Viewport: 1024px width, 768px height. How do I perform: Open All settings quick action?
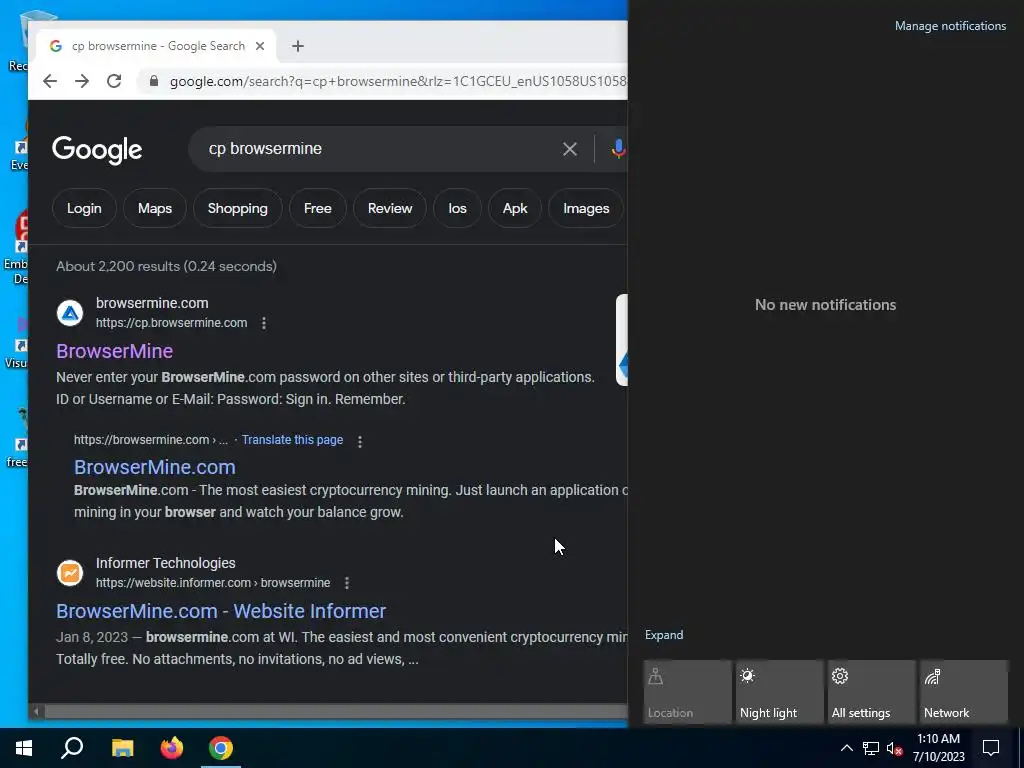(x=872, y=692)
